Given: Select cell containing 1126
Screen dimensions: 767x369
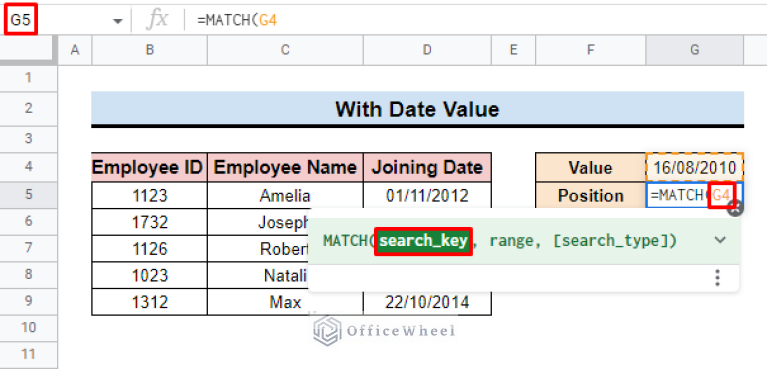Looking at the screenshot, I should 149,249.
